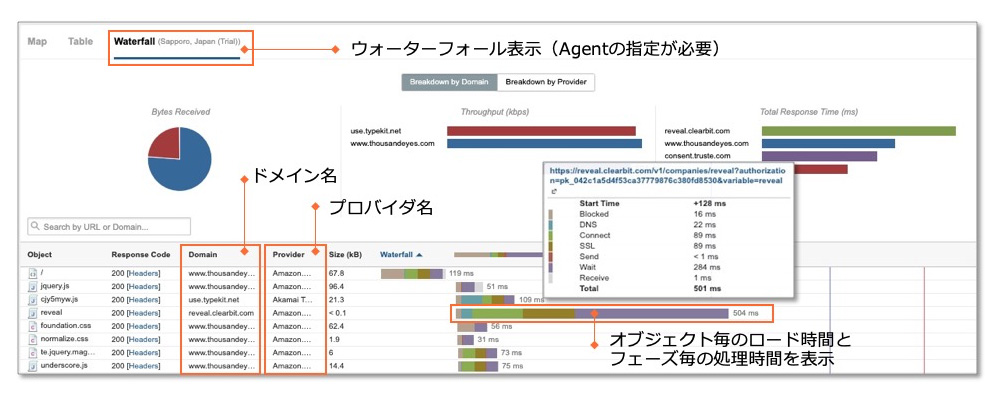
Task: Click the foundation.css file icon
Action: (32, 326)
